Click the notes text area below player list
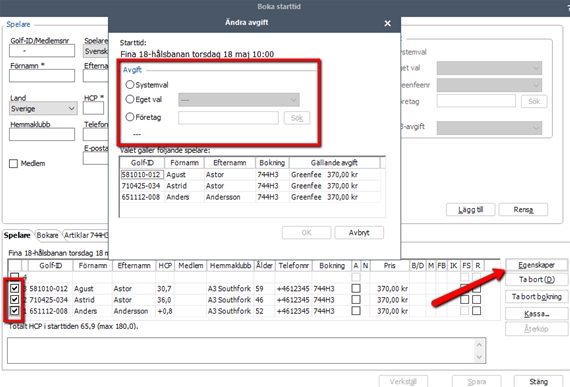 [240, 351]
